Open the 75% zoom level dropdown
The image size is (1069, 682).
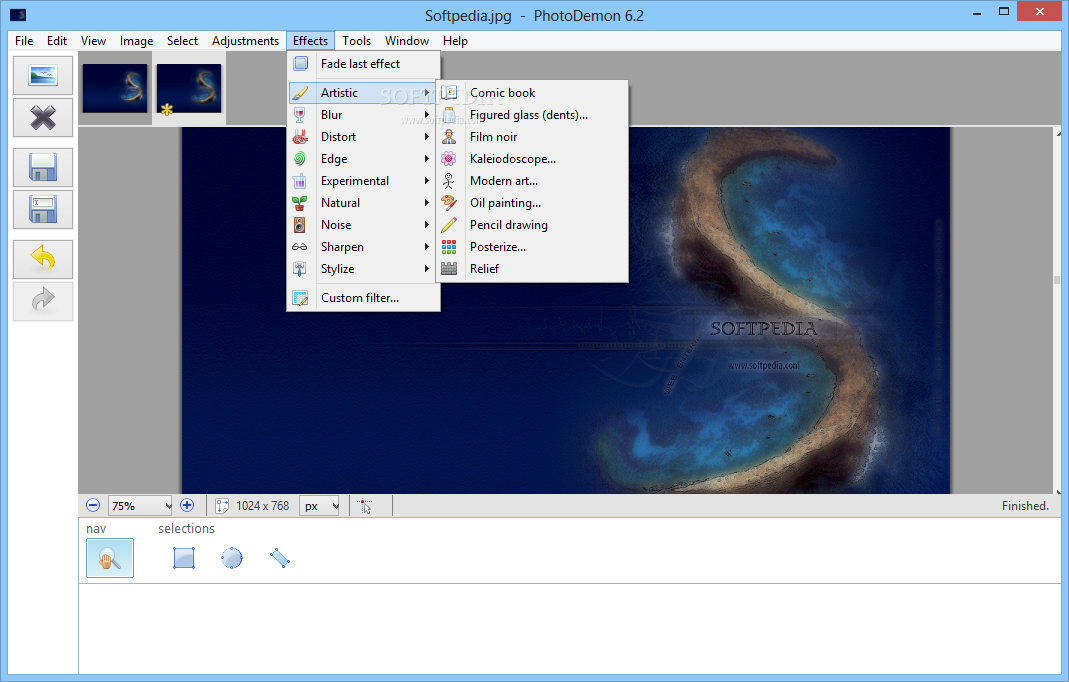tap(168, 506)
